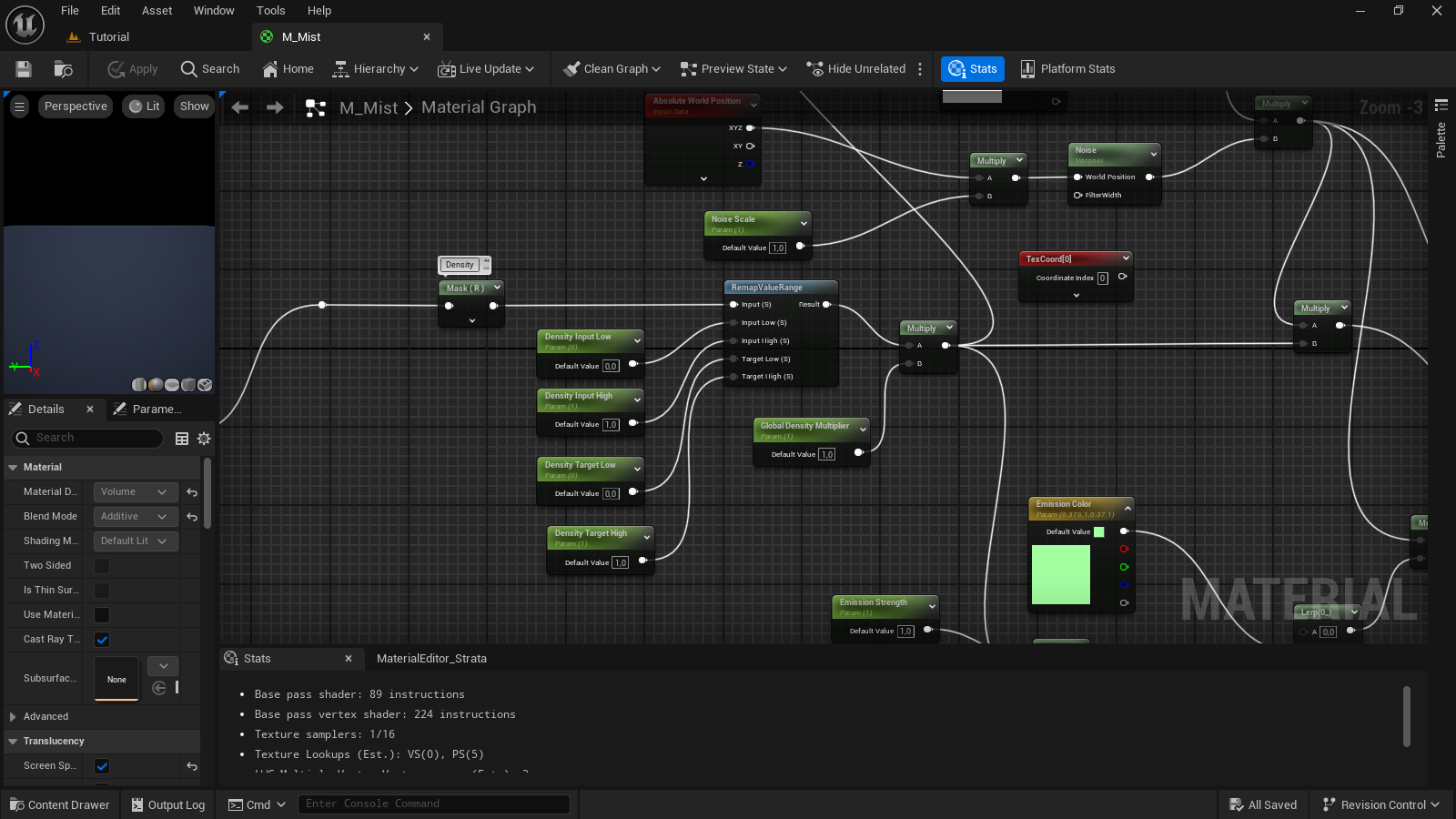Toggle the Lit view mode button

[x=144, y=106]
